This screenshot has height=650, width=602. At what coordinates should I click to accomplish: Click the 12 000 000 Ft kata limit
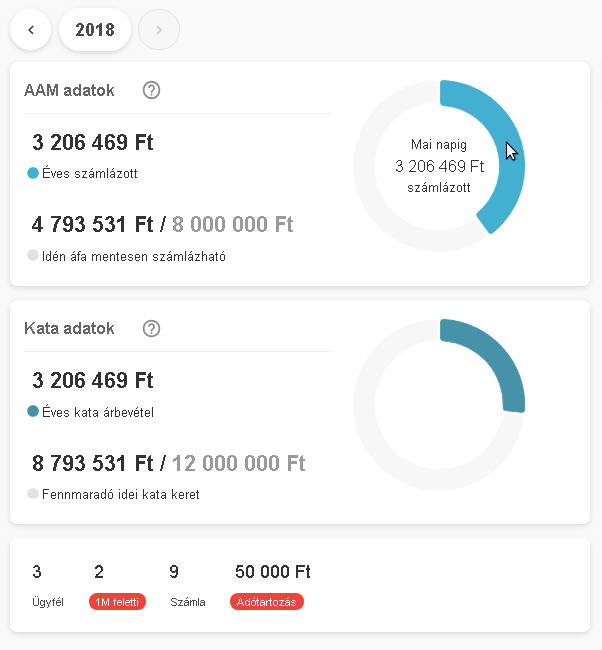coord(238,463)
